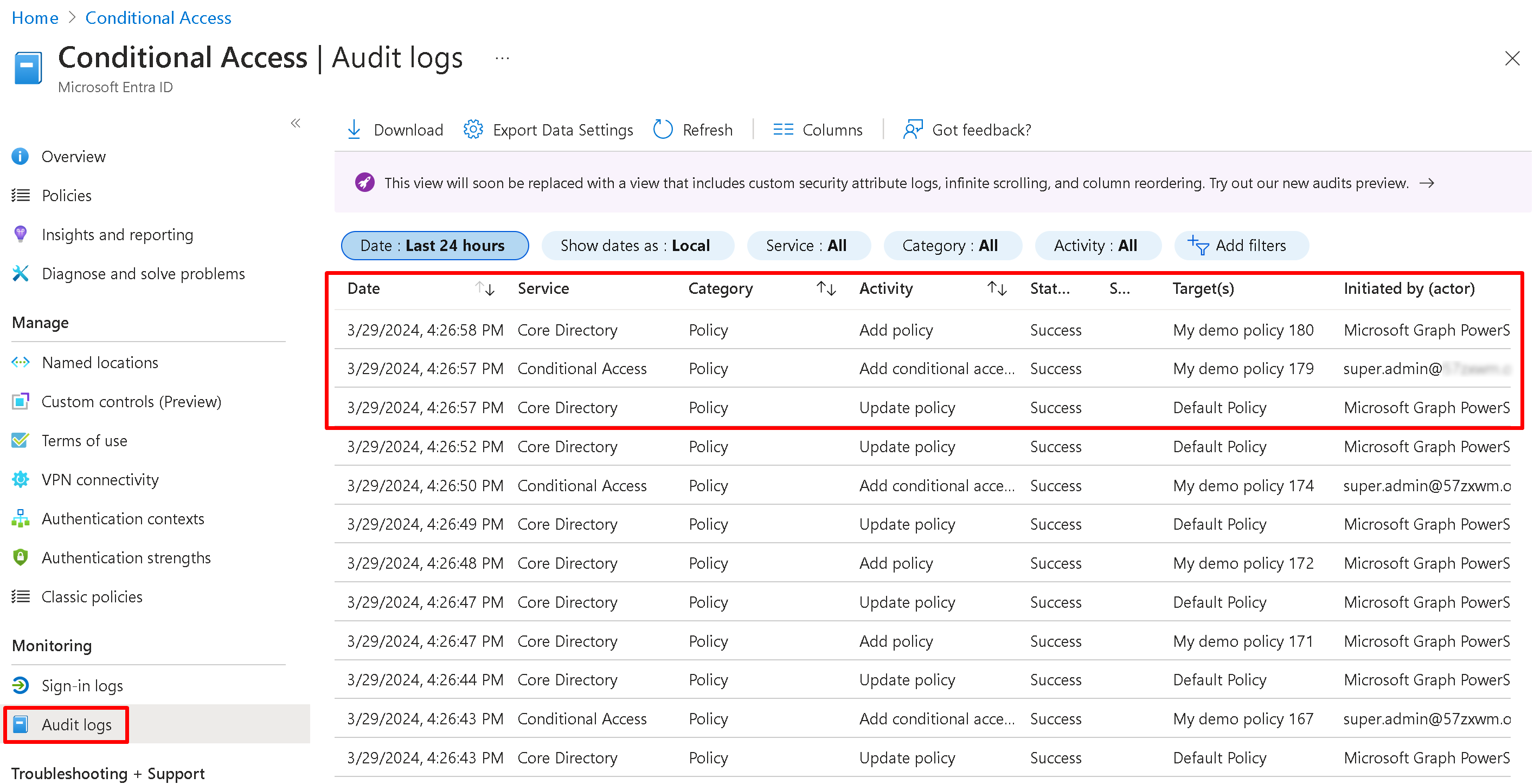Viewport: 1534px width, 784px height.
Task: Open Authentication strengths in sidebar
Action: 126,558
